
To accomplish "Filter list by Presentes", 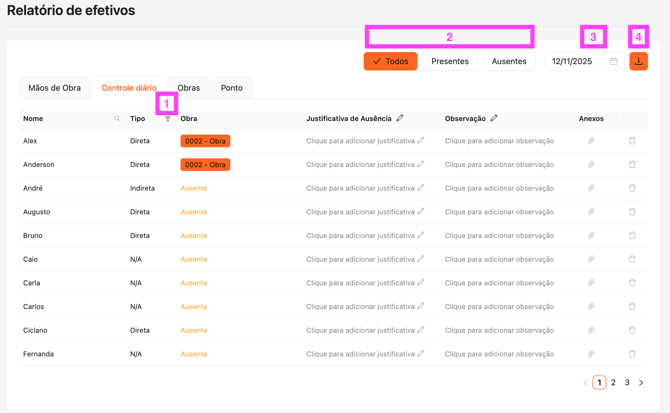I will [449, 61].
